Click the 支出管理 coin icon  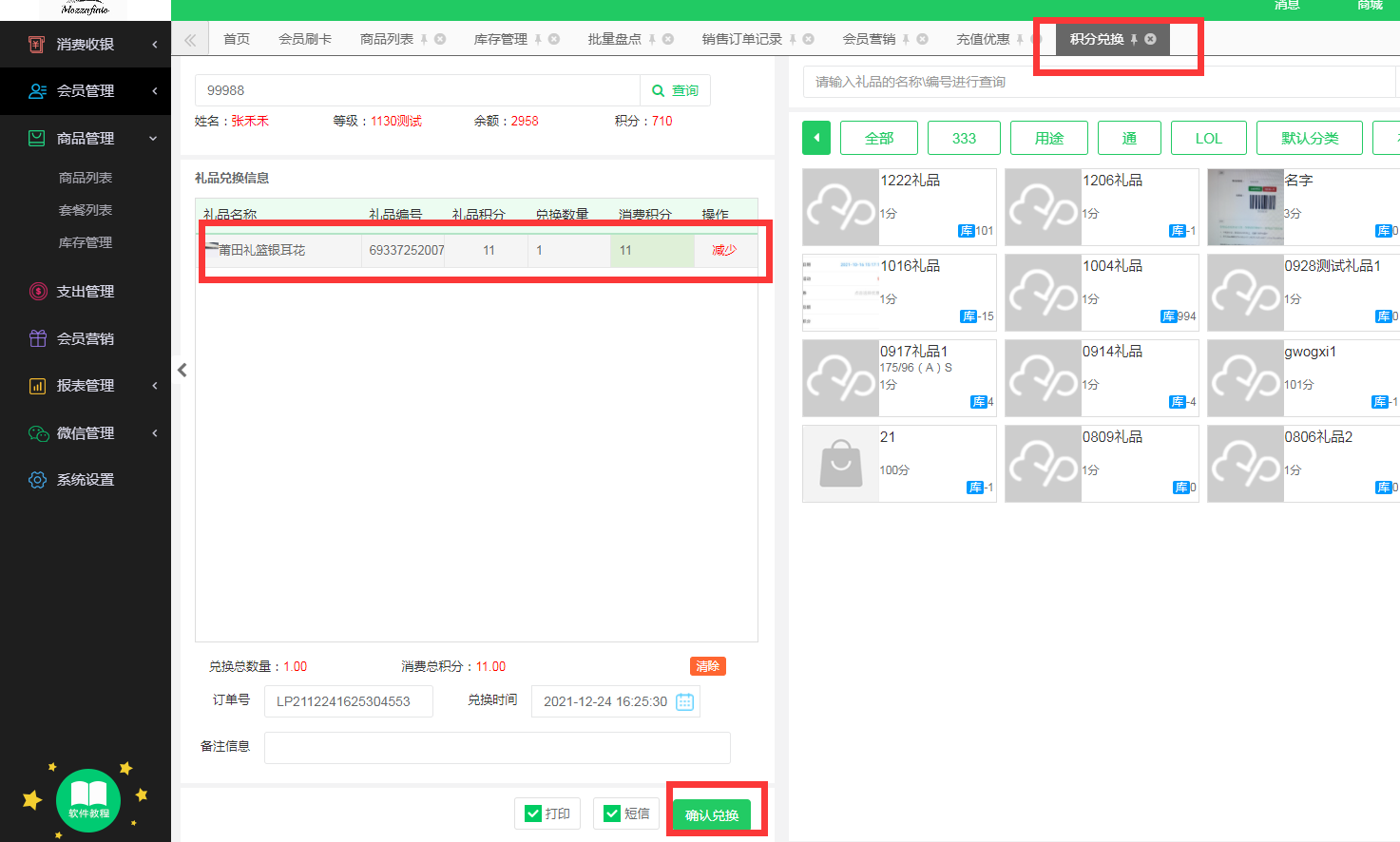pos(37,292)
